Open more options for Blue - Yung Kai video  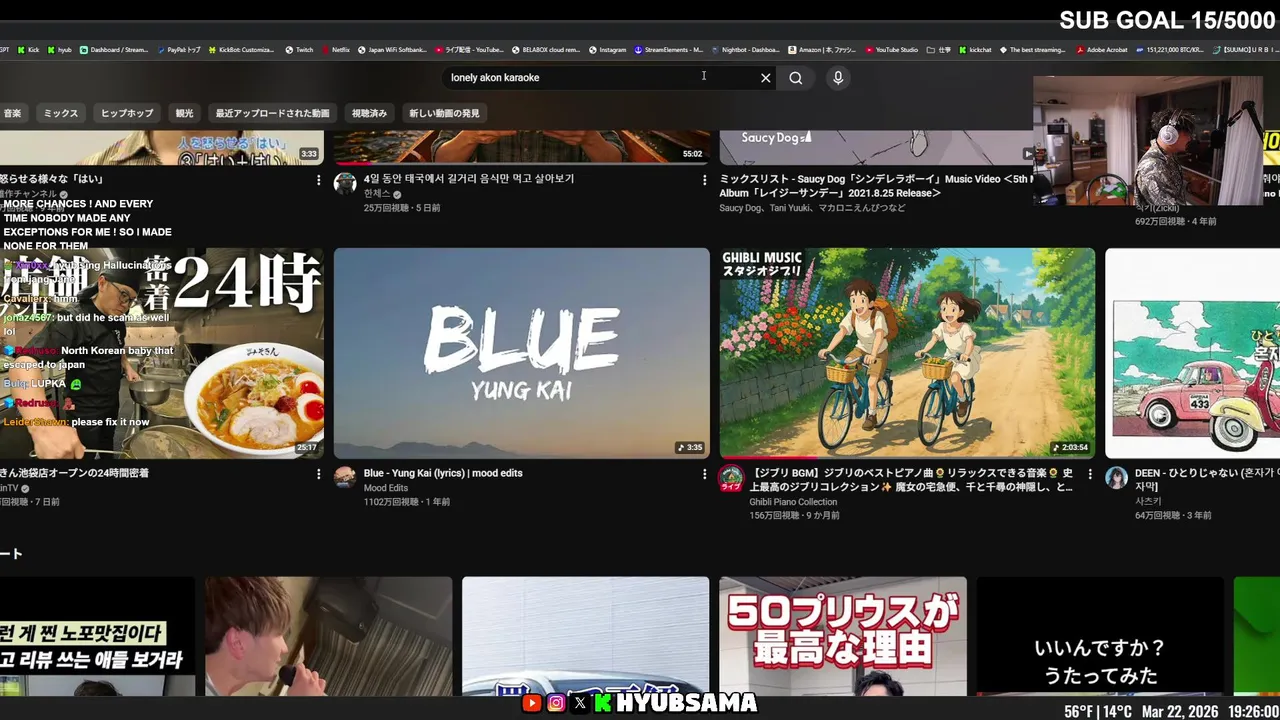tap(704, 474)
